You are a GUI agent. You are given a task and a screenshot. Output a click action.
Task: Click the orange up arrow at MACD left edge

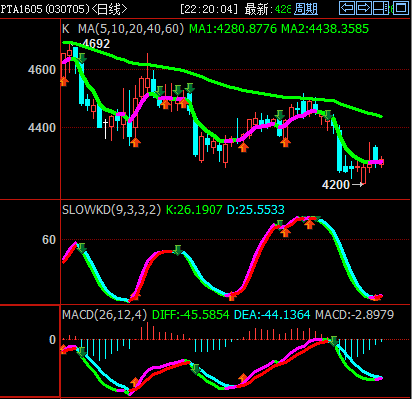63,349
